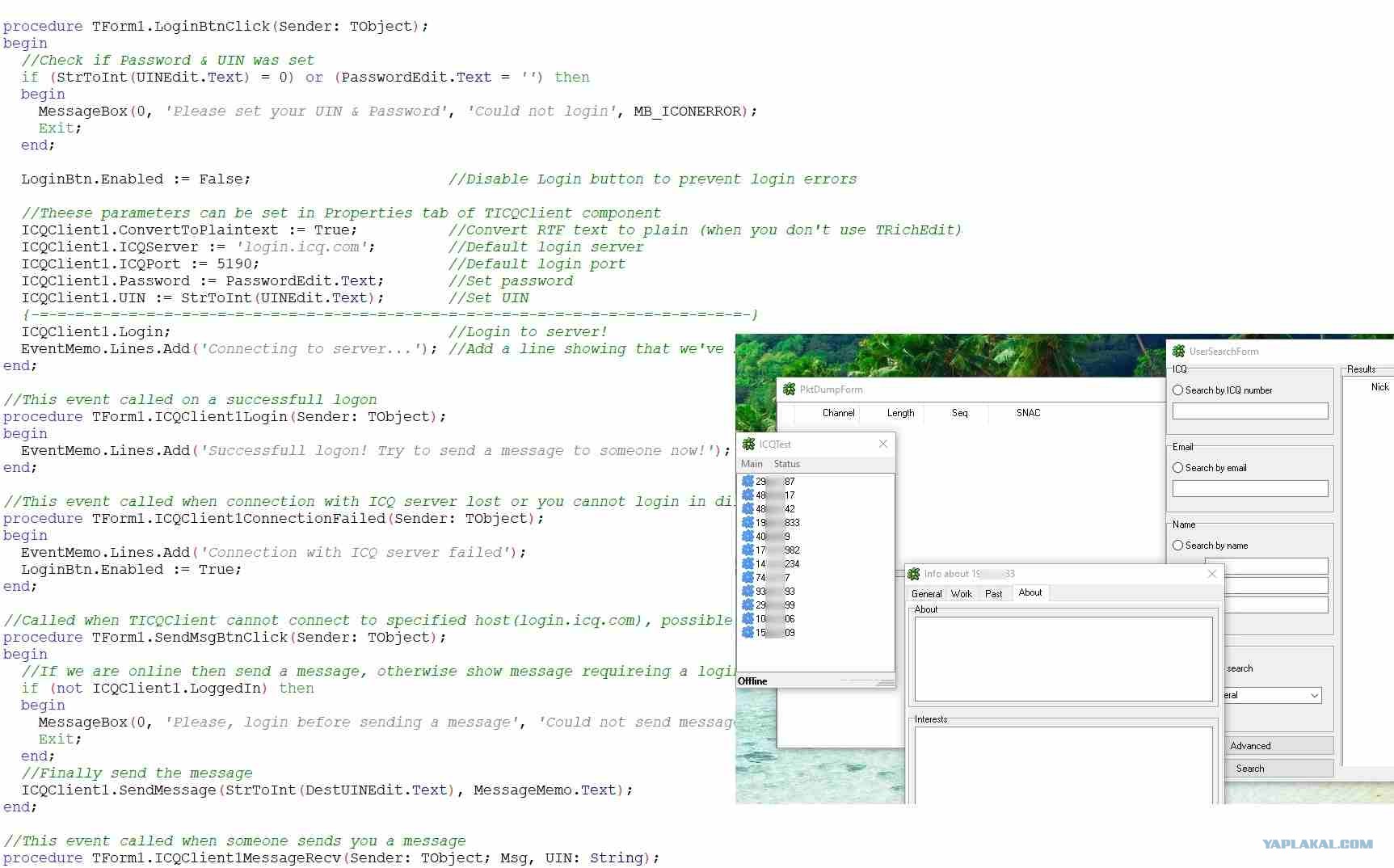Click the flower icon of contact ending 99
Viewport: 1394px width, 868px height.
[x=748, y=605]
